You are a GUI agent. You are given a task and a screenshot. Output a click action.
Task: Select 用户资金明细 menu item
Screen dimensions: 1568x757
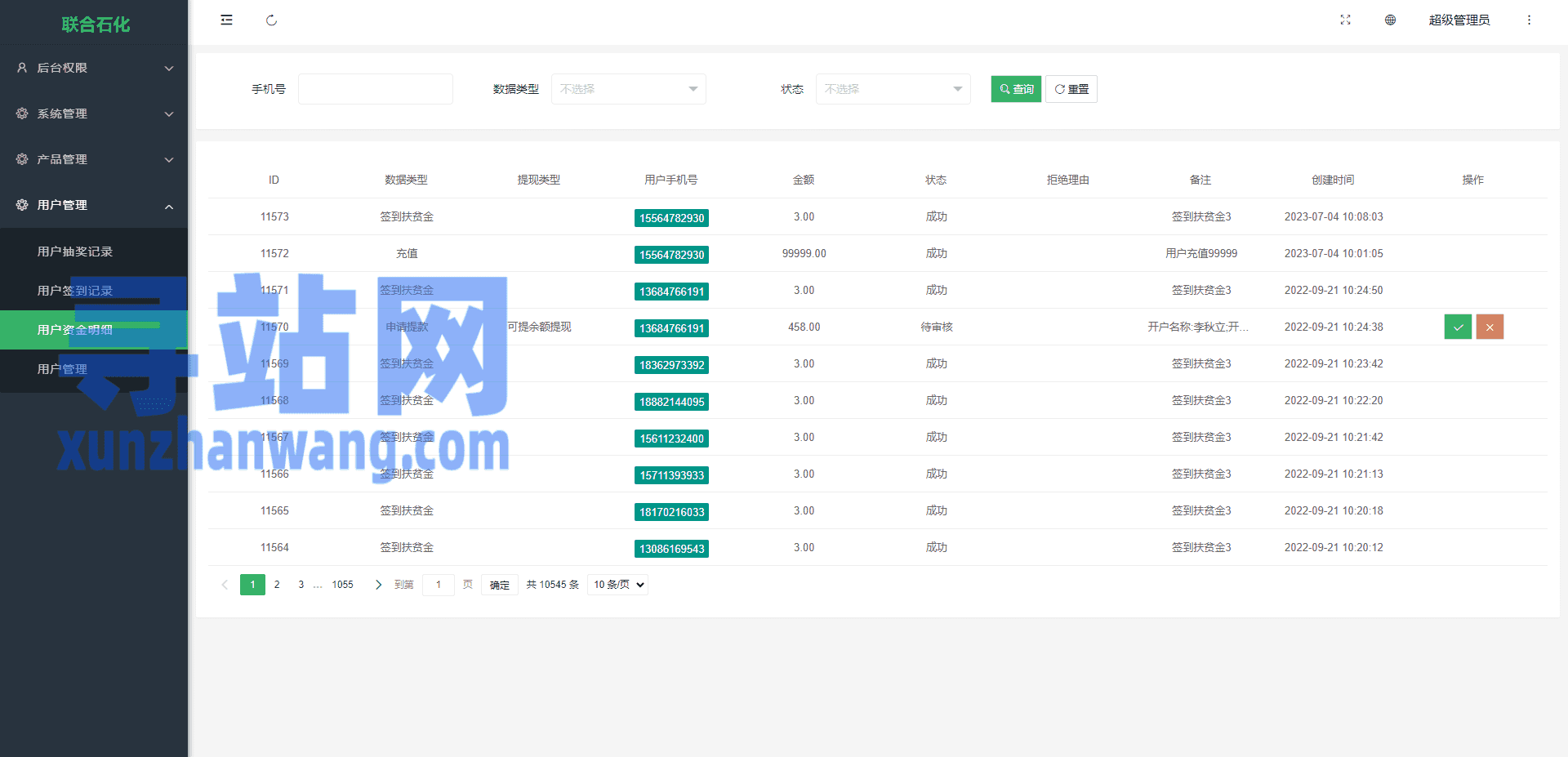[x=94, y=330]
